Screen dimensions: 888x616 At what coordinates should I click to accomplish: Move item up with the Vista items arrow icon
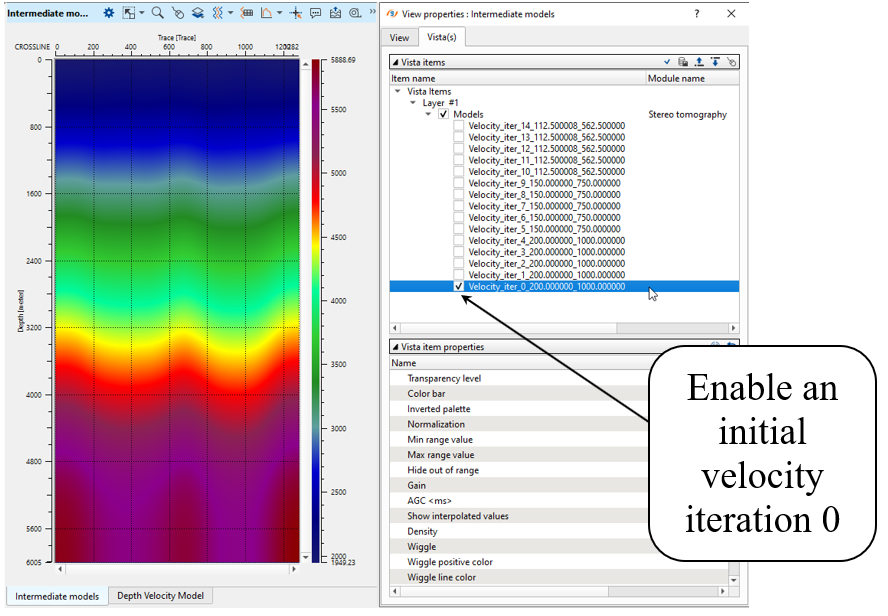699,62
